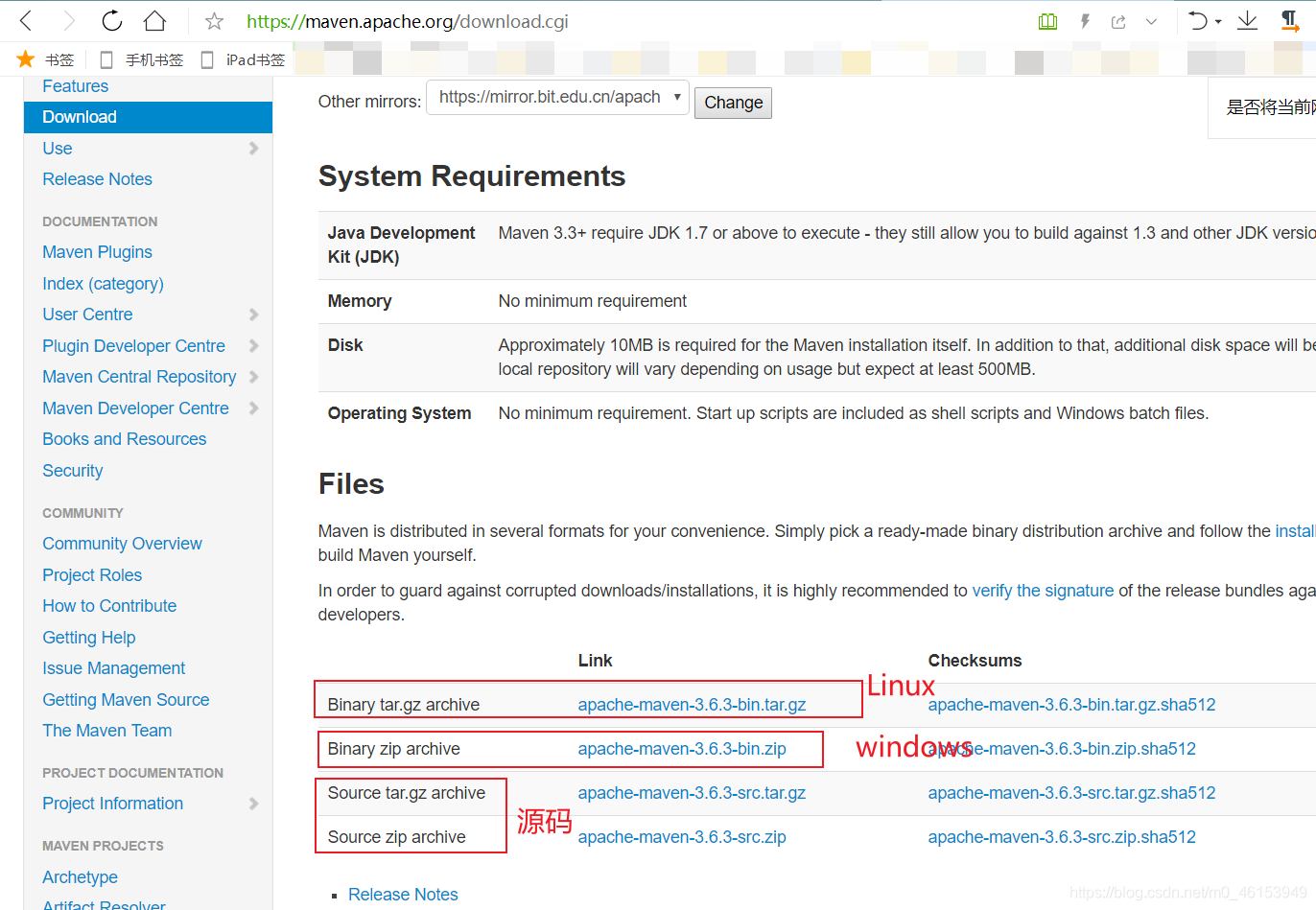Viewport: 1316px width, 910px height.
Task: Open Maven Central Repository link
Action: pos(139,377)
